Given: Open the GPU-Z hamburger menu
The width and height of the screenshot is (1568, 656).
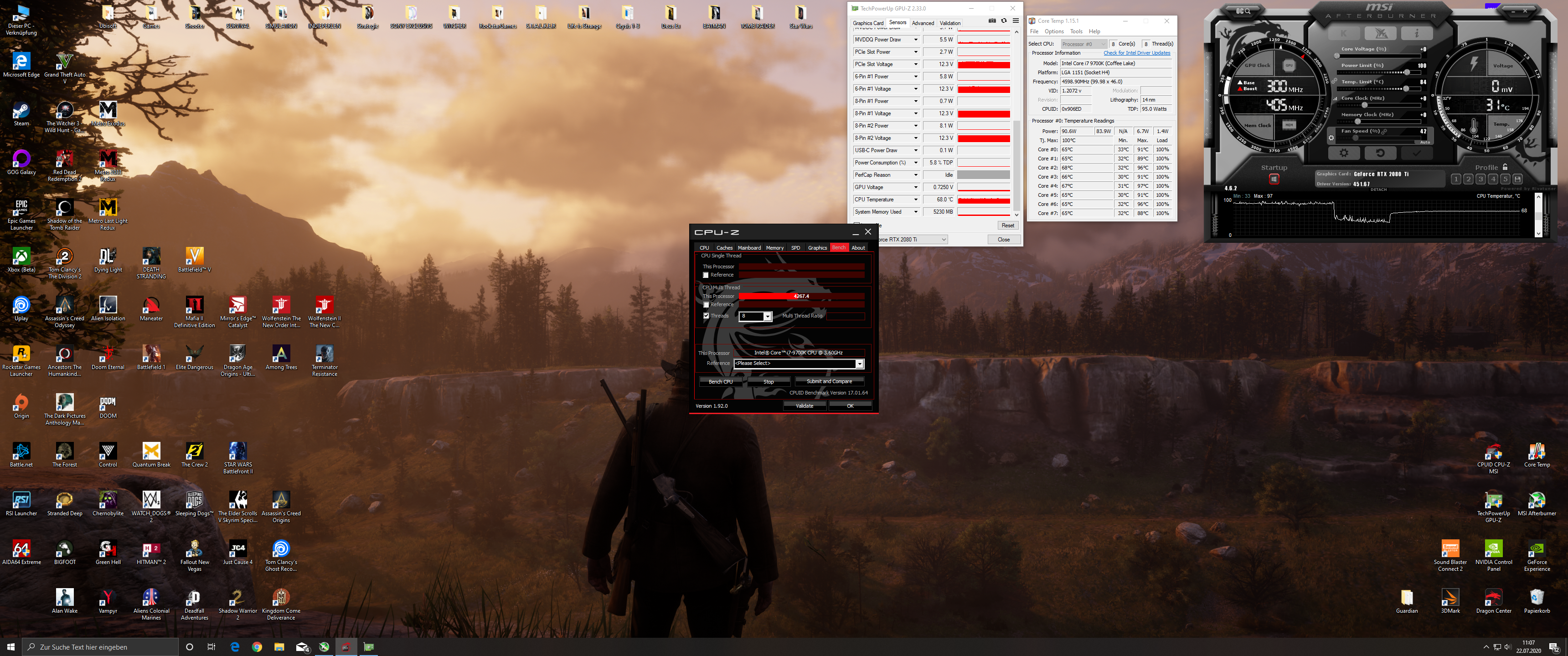Looking at the screenshot, I should tap(1015, 21).
